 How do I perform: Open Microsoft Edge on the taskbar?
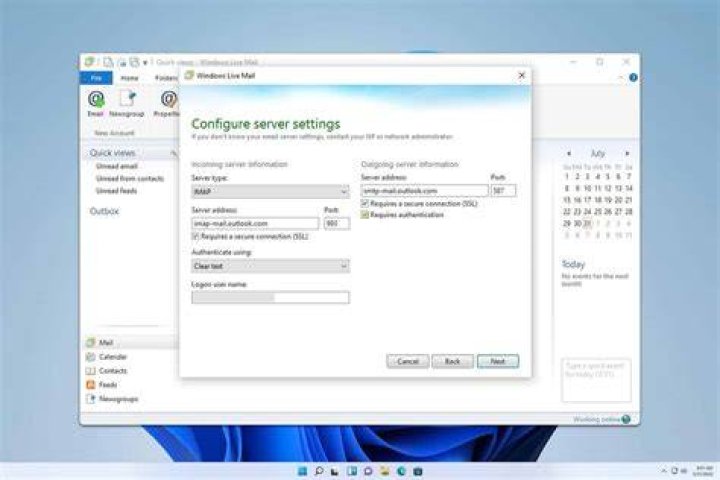coord(401,471)
